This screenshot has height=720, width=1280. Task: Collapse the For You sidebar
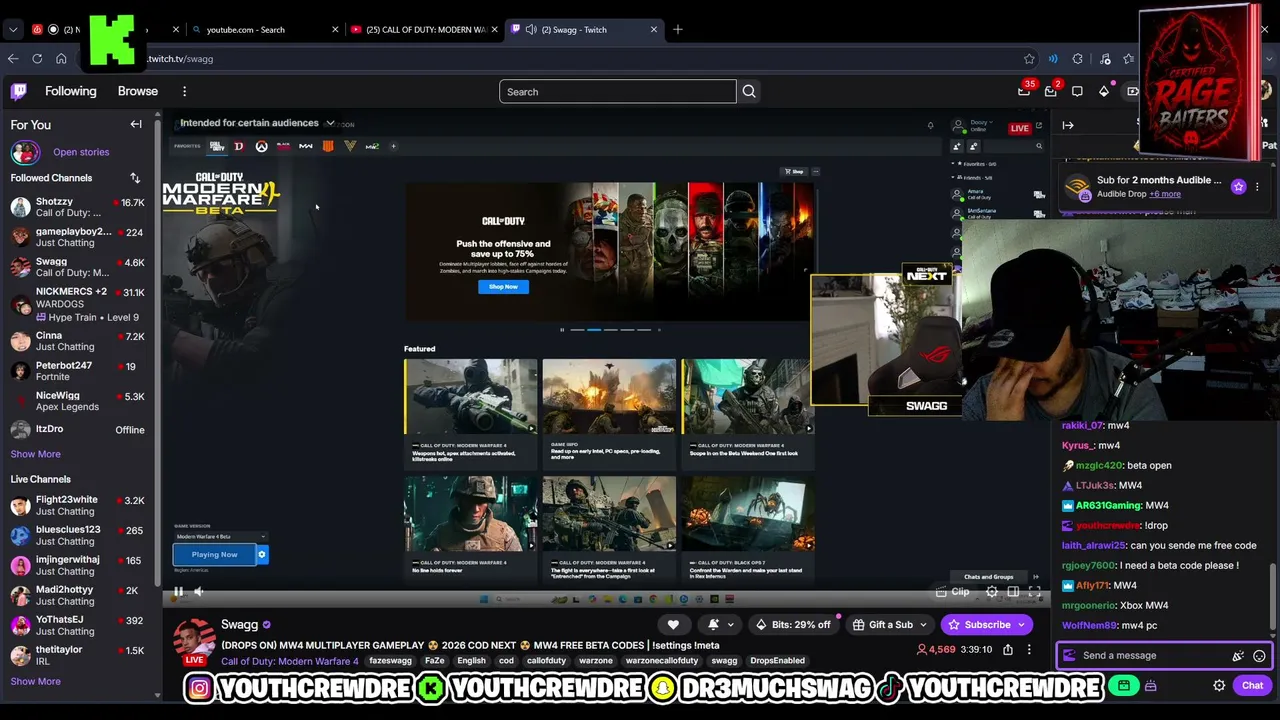coord(136,125)
